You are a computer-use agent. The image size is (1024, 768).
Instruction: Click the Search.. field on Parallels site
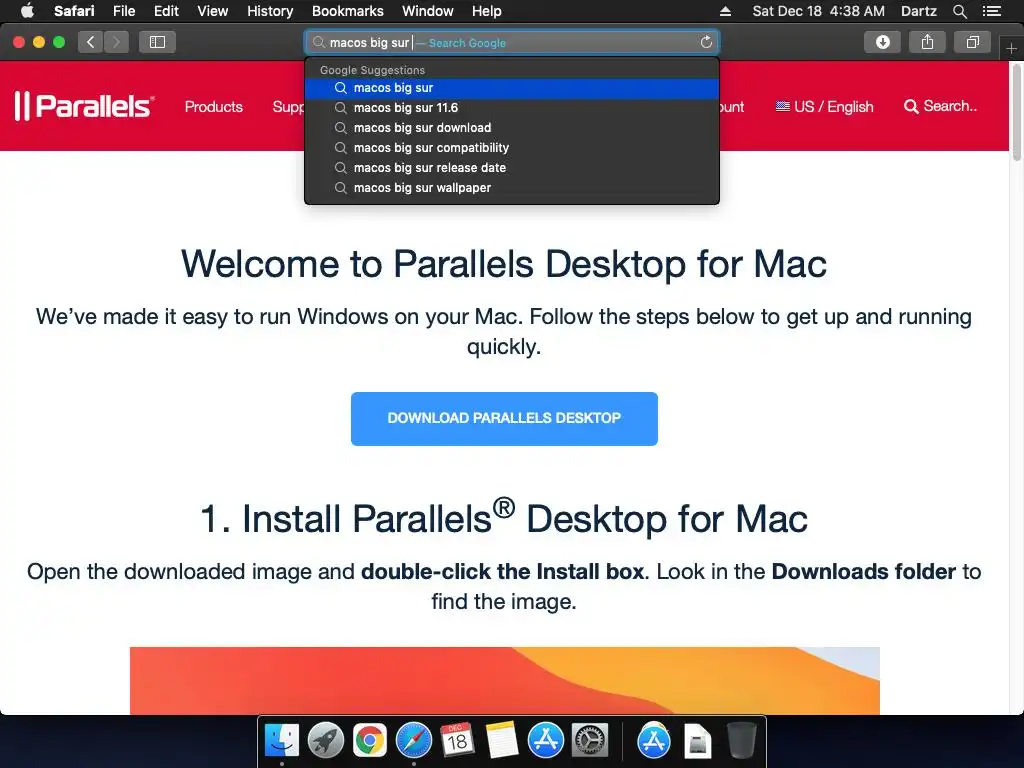click(950, 106)
